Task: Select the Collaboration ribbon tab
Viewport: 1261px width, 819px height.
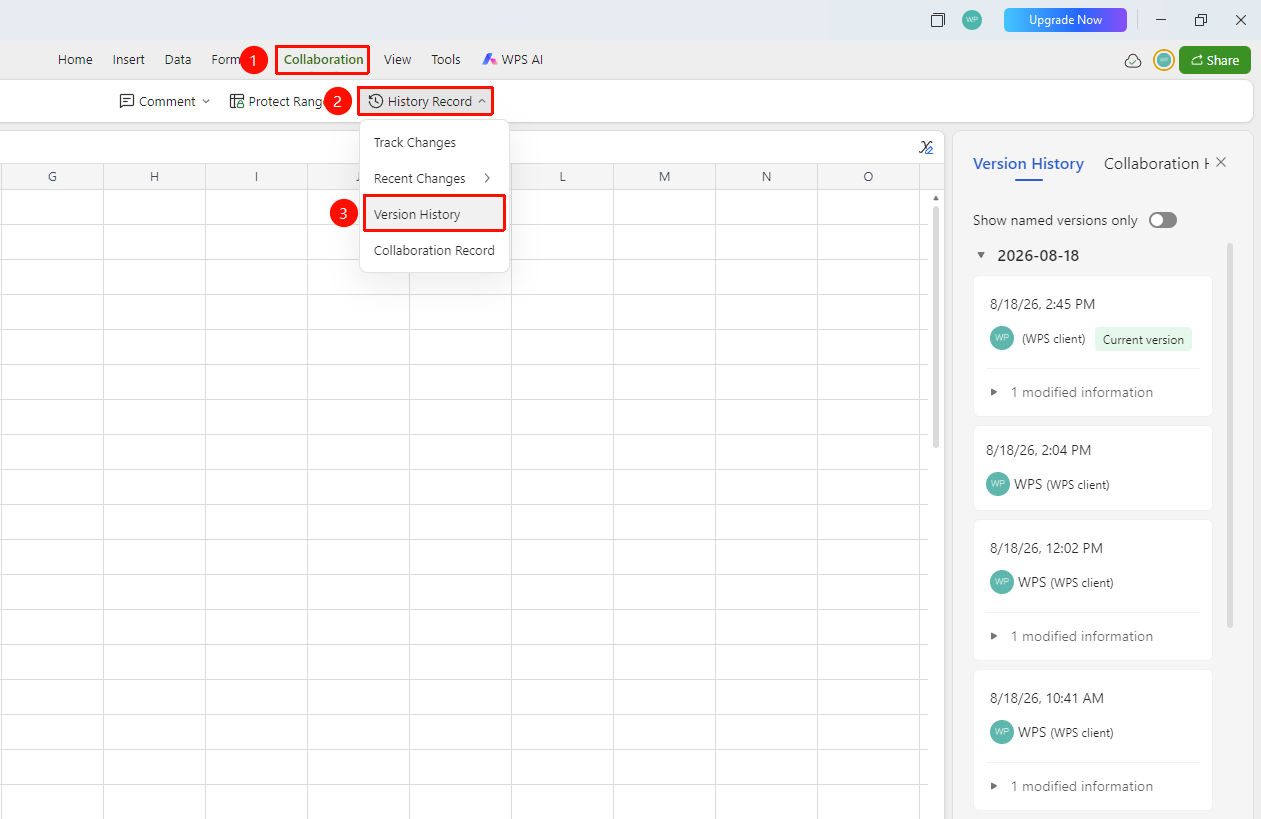Action: coord(323,60)
